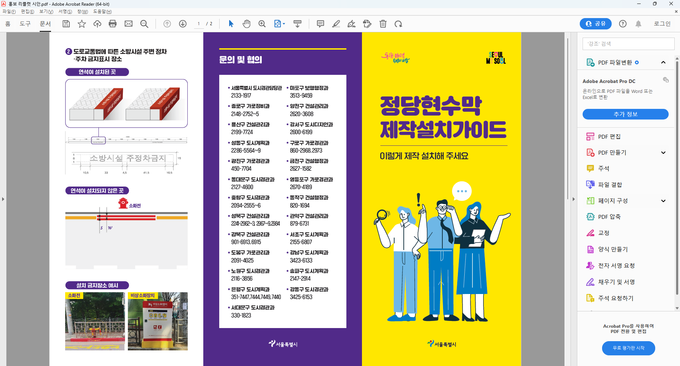Open the 도움말 menu
680x366 pixels.
click(x=102, y=12)
